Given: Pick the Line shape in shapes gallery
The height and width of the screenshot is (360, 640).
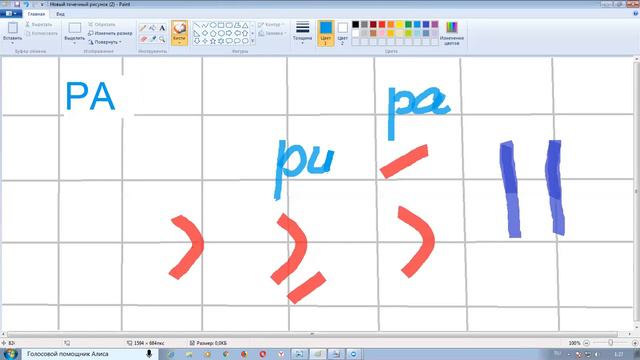Looking at the screenshot, I should 197,25.
